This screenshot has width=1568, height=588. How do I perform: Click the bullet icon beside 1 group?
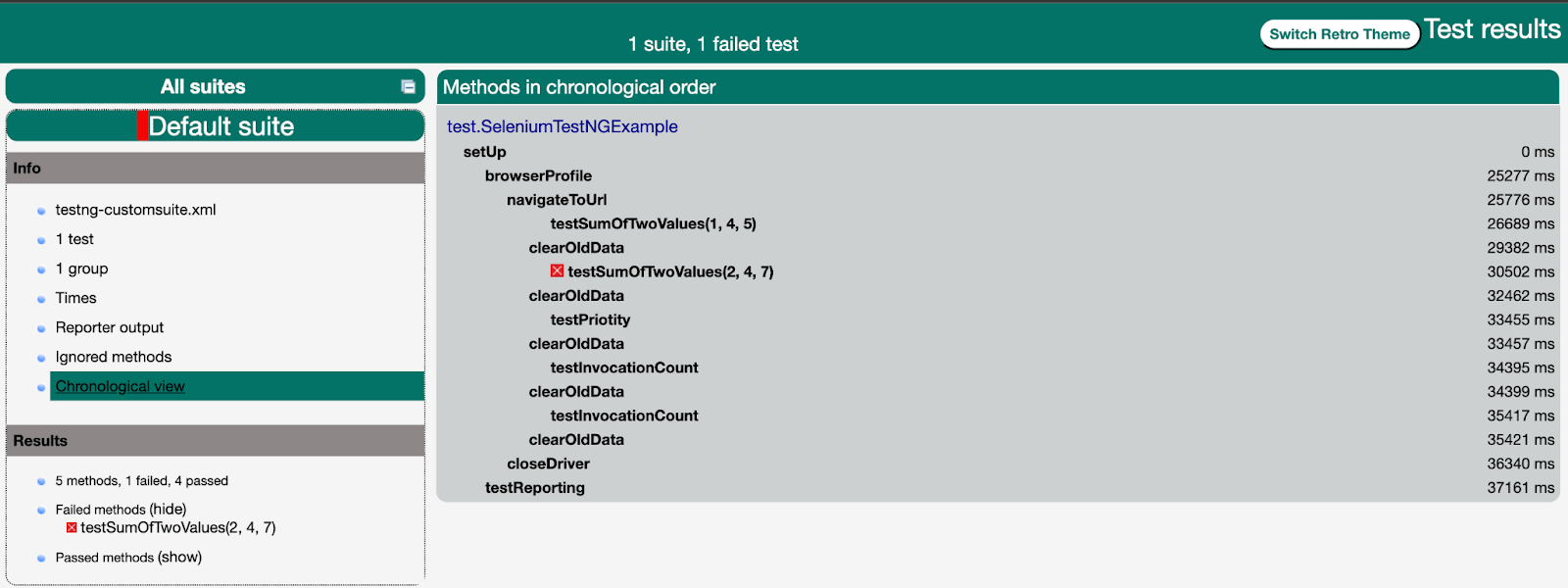(41, 269)
